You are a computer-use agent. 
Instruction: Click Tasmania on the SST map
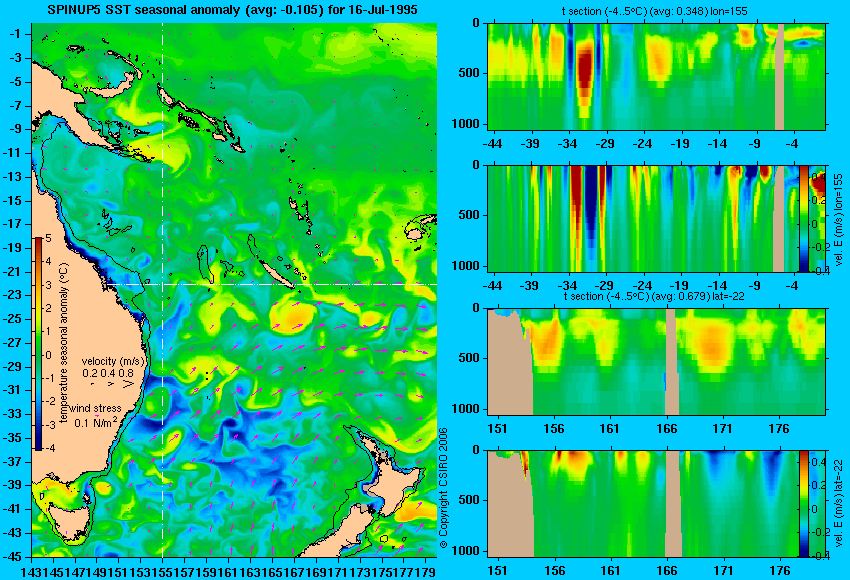tap(69, 522)
